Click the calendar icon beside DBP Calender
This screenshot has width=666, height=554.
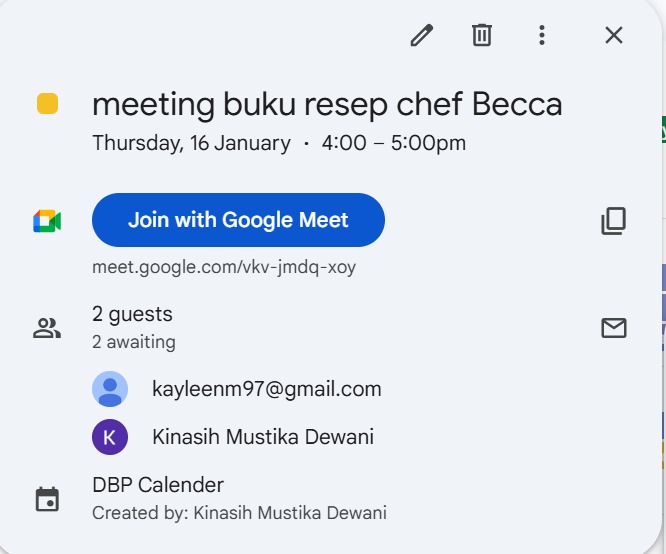coord(47,499)
